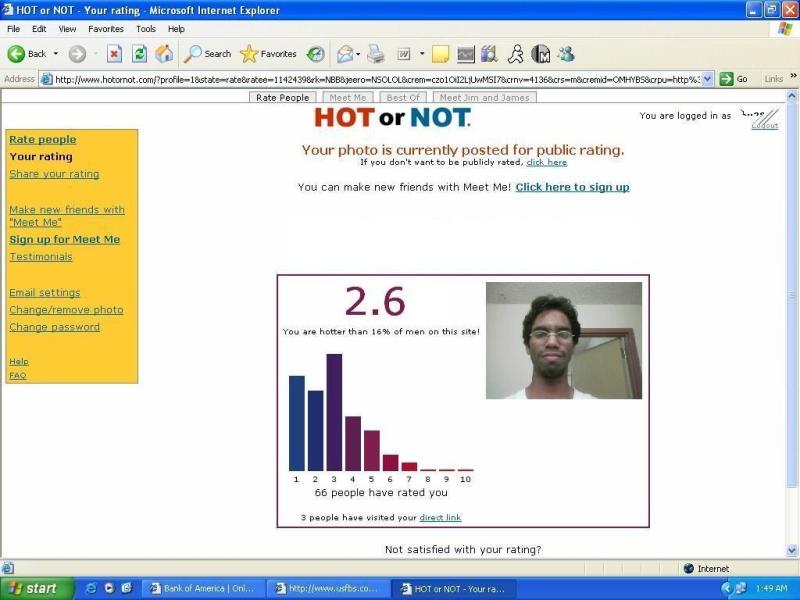
Task: Click the 'Click here to sign up' link
Action: 572,187
